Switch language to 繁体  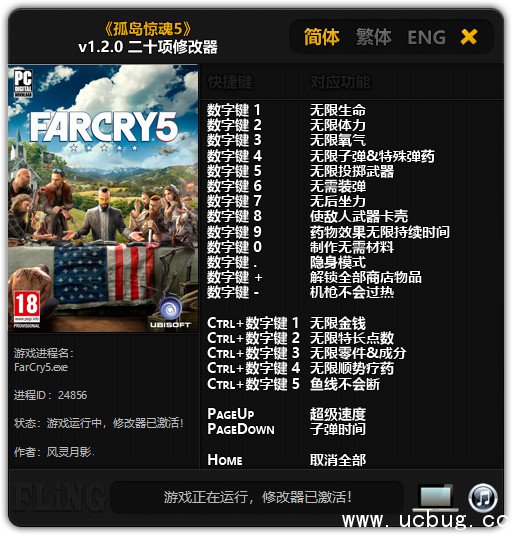tap(374, 37)
